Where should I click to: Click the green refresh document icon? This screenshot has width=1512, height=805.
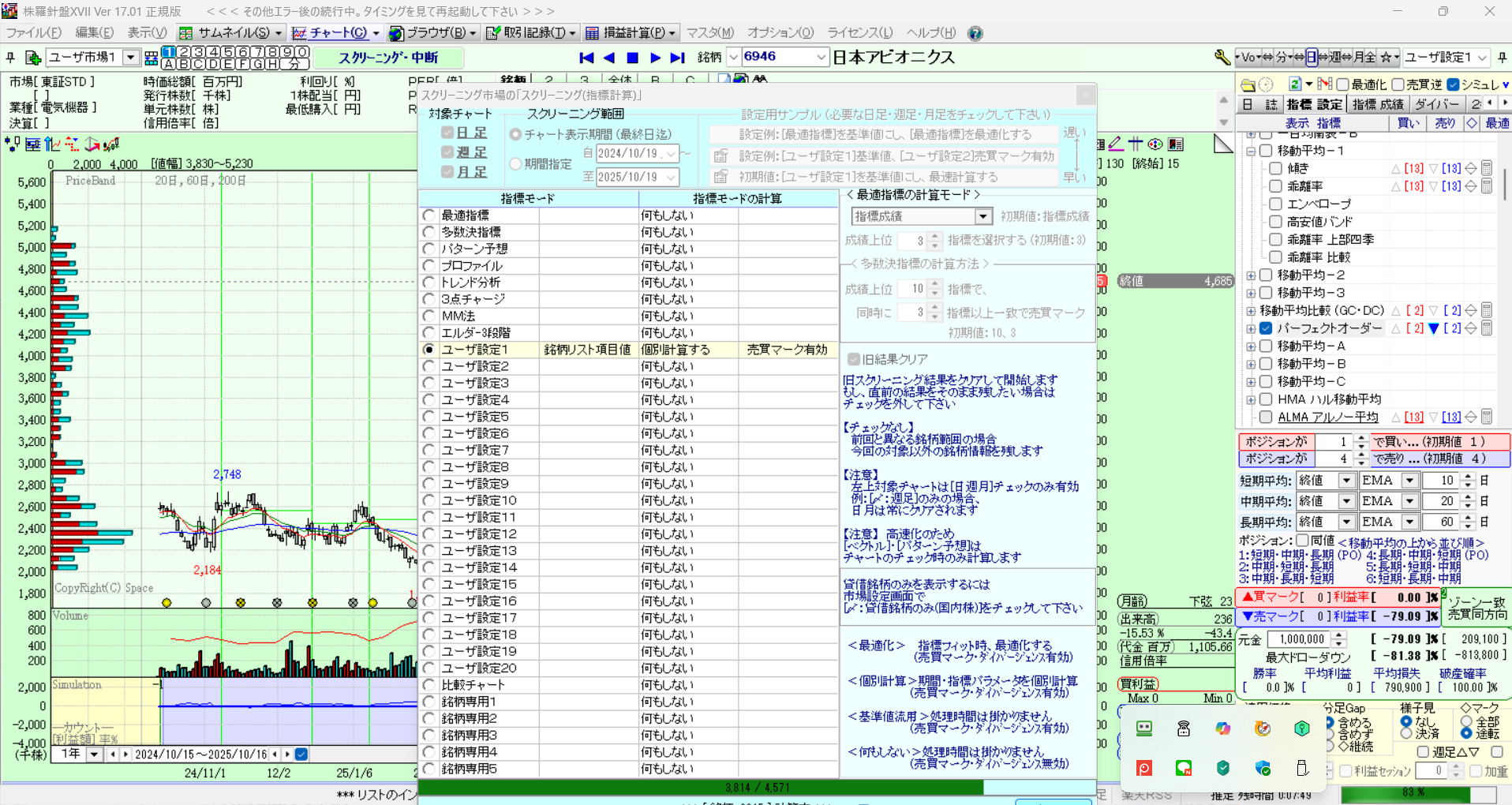tap(1295, 84)
